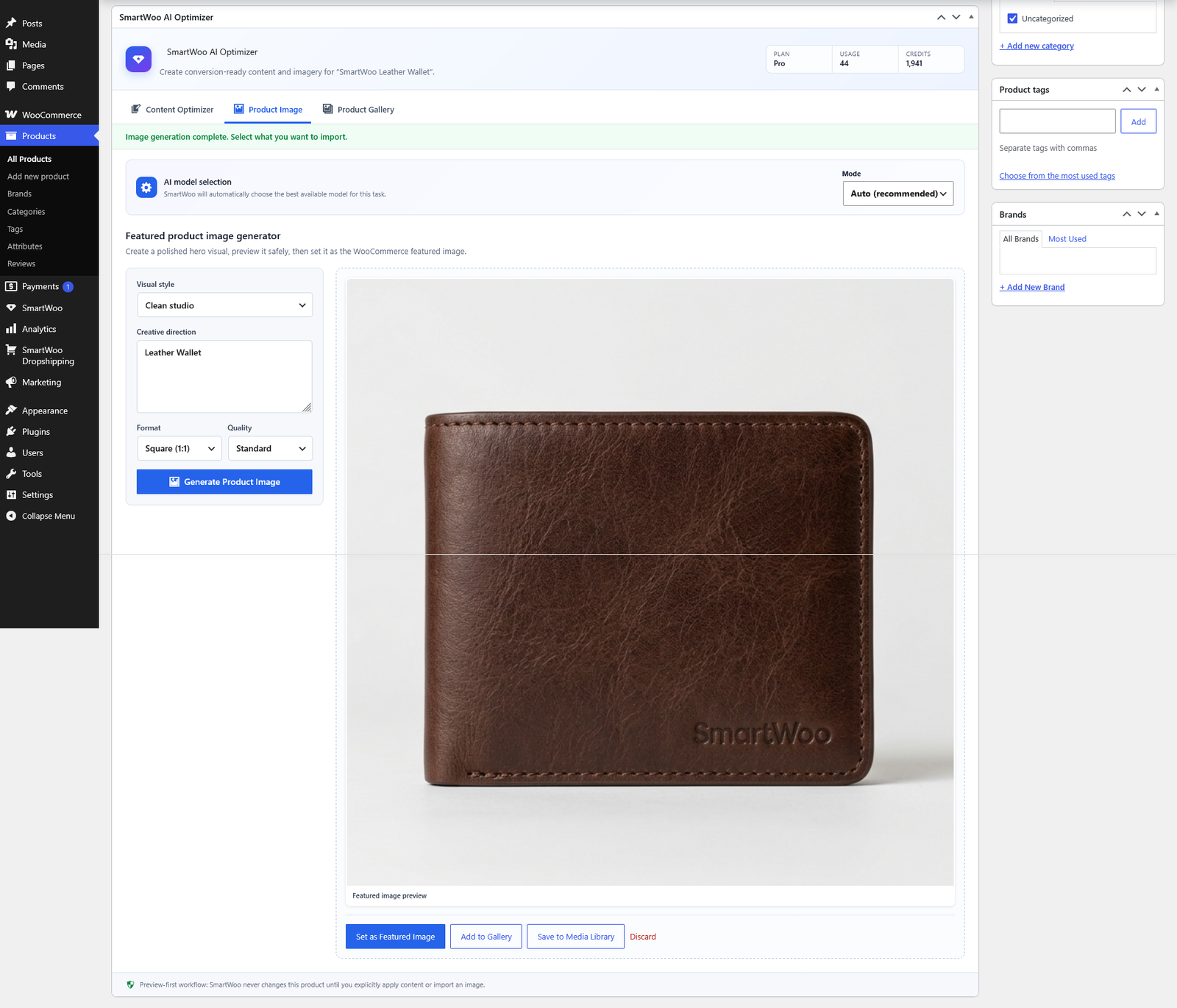Click the generated wallet image preview

(x=650, y=583)
